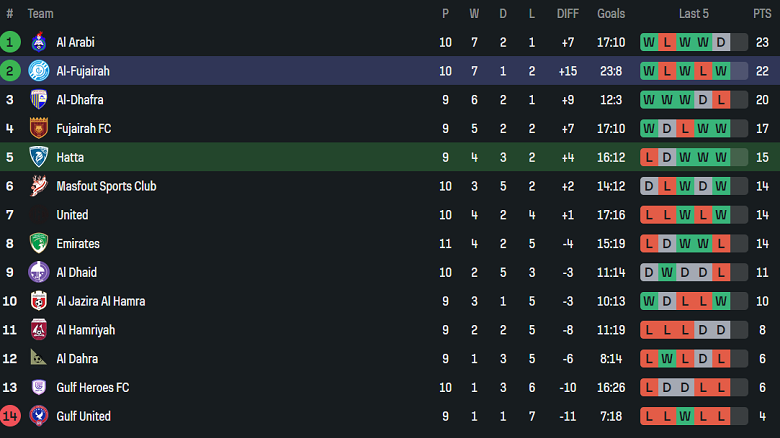Click Al-Dhafra's latest loss result badge
Screen dimensions: 780x438
(x=720, y=100)
